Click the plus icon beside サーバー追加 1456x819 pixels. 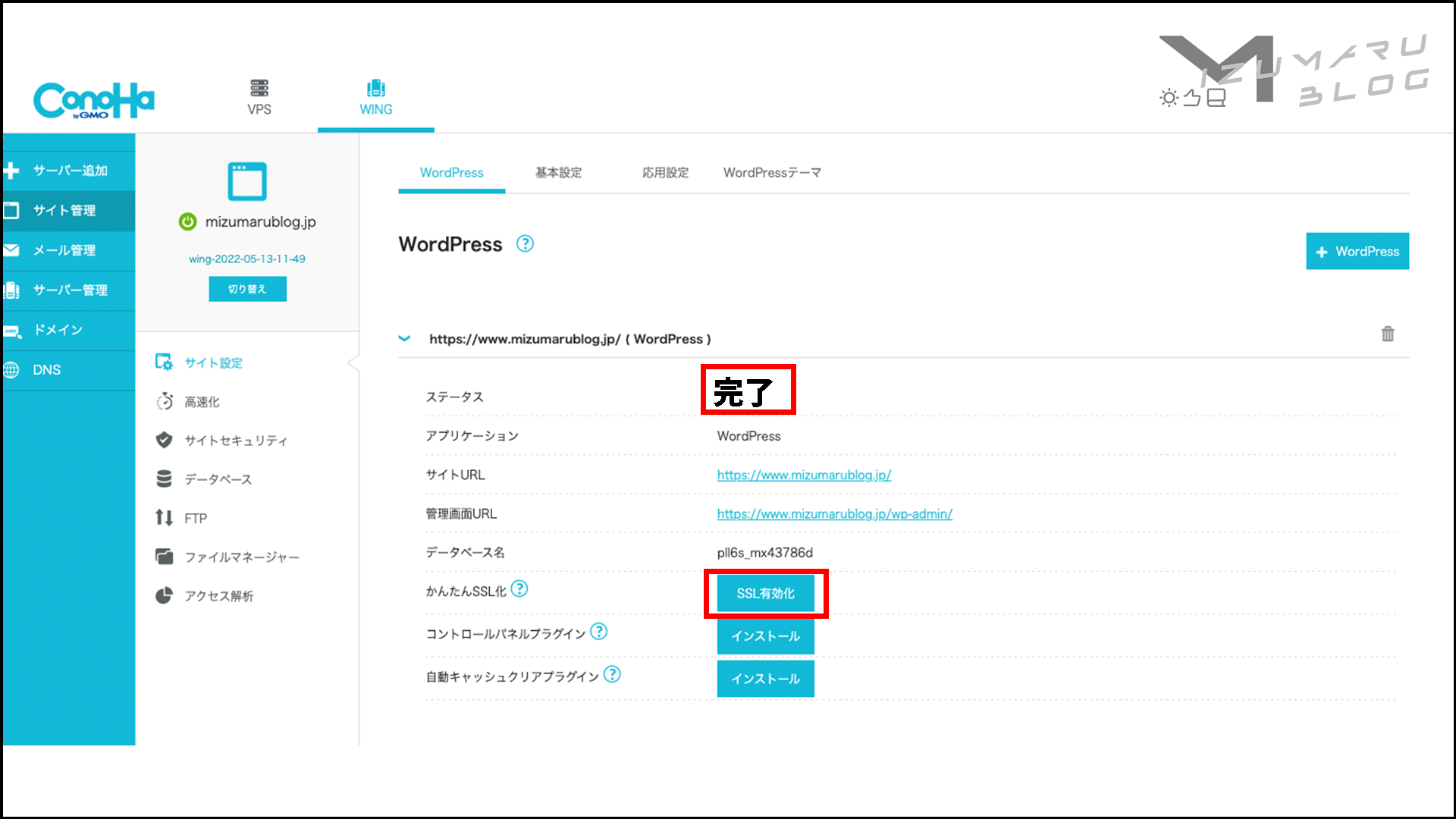[x=11, y=171]
